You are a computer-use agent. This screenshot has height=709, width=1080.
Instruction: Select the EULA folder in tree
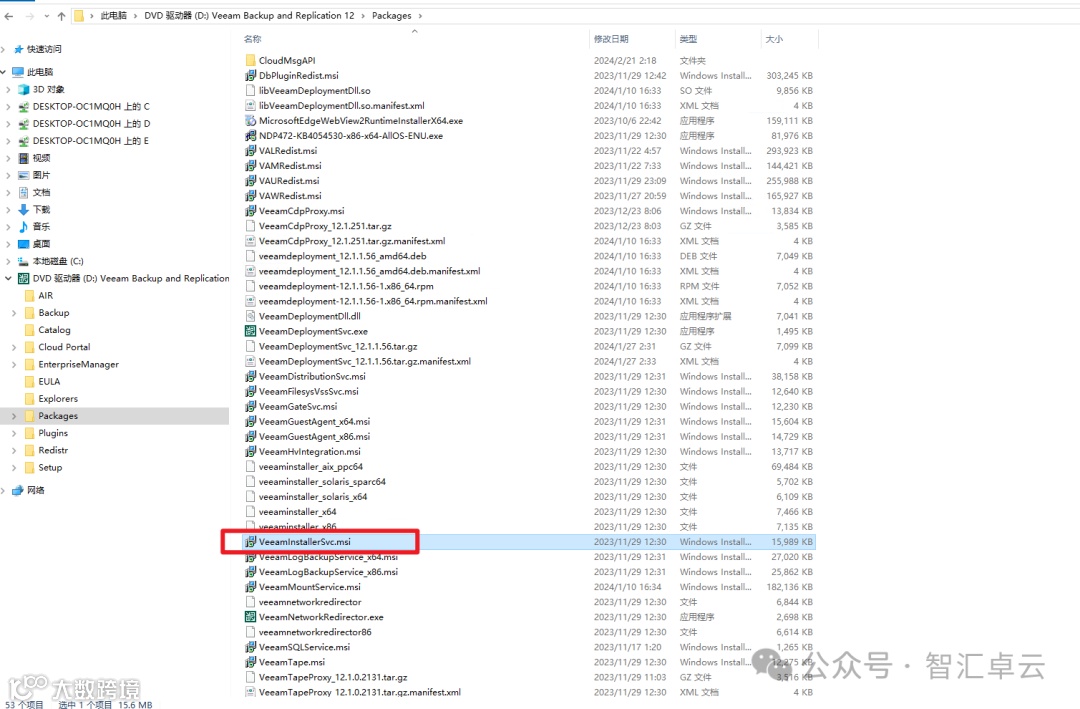pos(49,382)
